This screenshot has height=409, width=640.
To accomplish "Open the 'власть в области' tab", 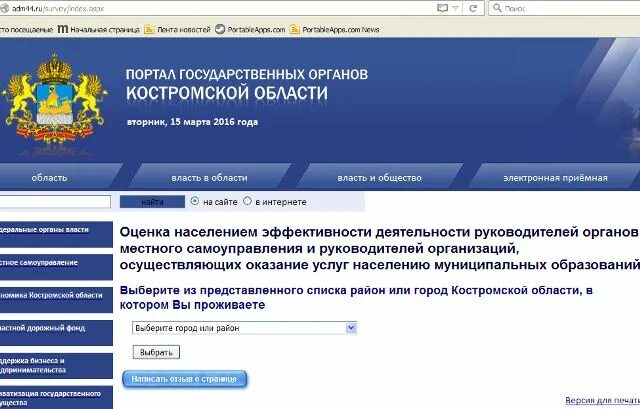I will pyautogui.click(x=209, y=178).
